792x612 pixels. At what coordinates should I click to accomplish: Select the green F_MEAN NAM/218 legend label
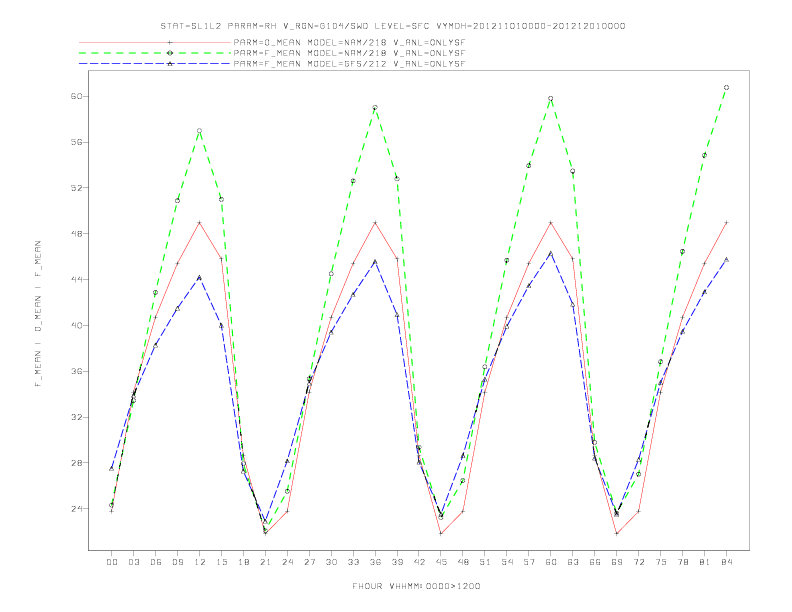[x=349, y=53]
